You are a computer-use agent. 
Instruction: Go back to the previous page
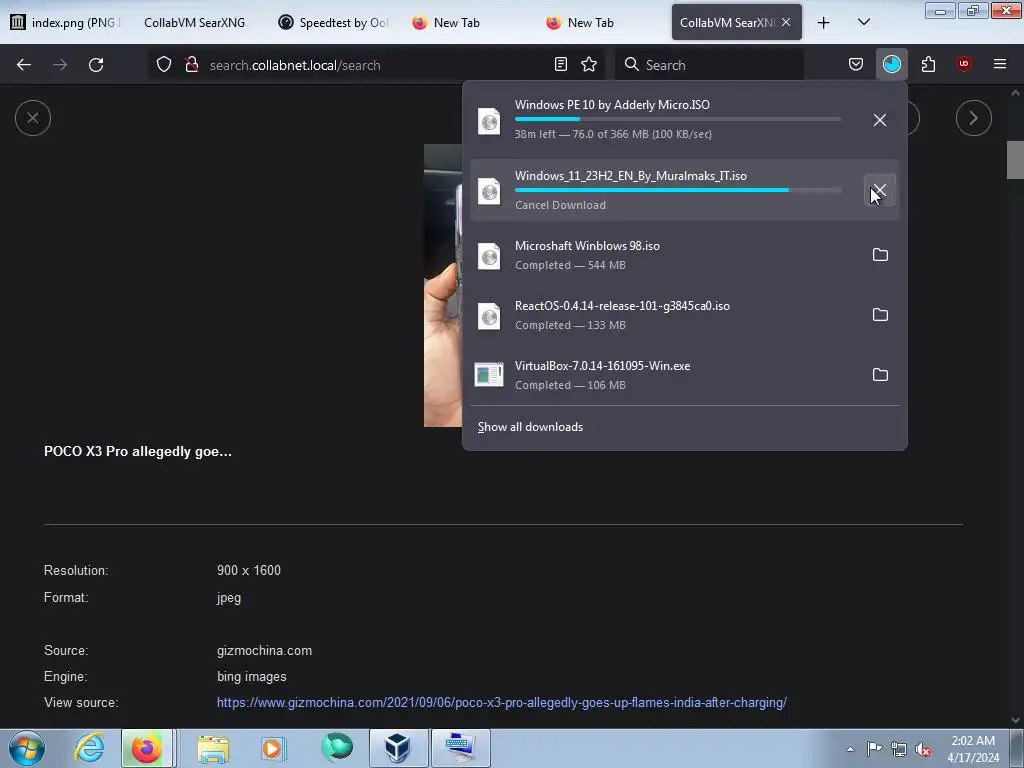click(24, 65)
